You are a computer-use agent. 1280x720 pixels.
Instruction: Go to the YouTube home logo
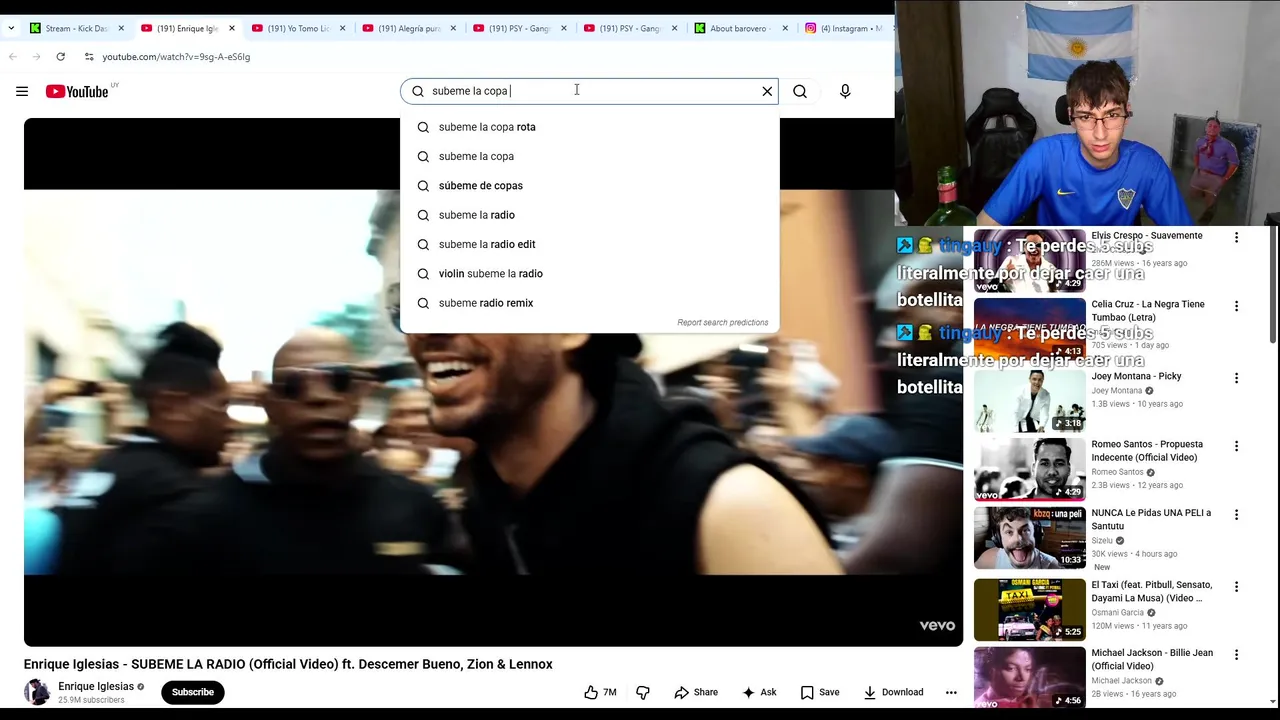77,91
